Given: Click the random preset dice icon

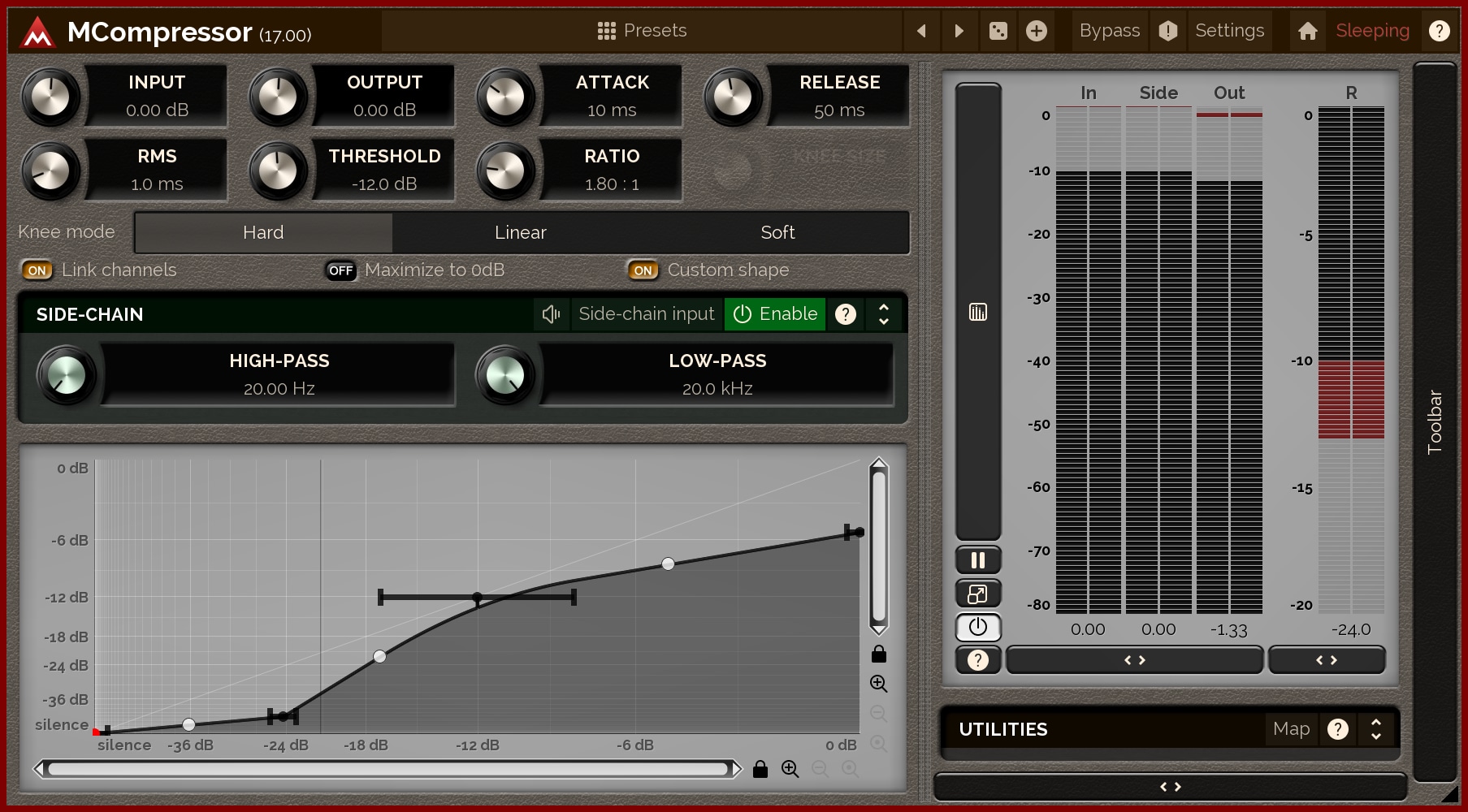Looking at the screenshot, I should tap(998, 31).
